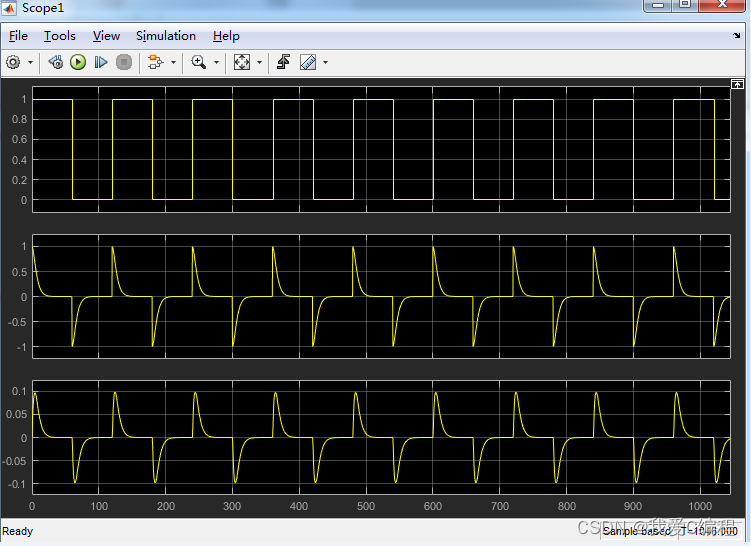This screenshot has width=751, height=546.
Task: Expand the Measurements dropdown arrow
Action: click(x=325, y=62)
